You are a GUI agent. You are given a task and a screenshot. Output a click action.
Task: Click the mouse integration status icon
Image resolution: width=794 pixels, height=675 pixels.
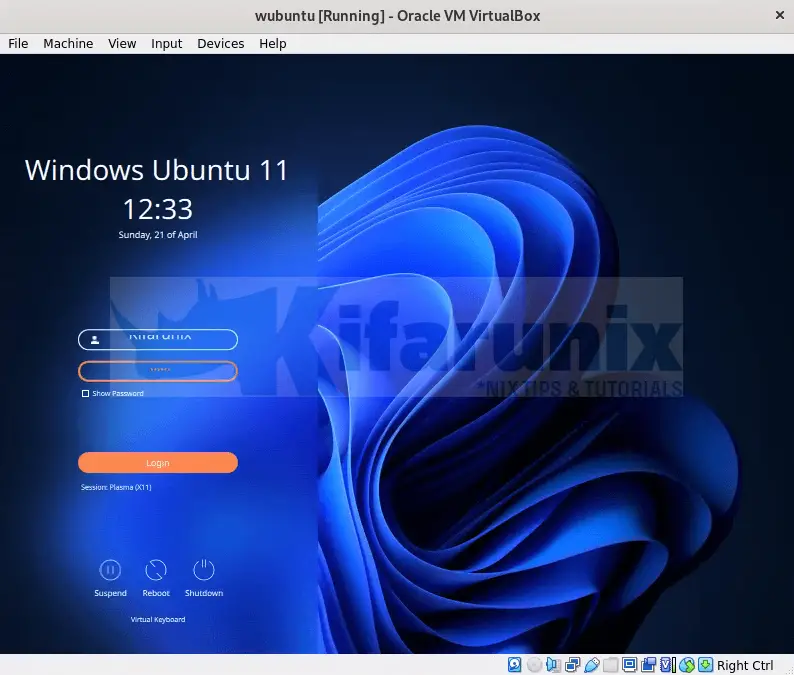coord(687,664)
